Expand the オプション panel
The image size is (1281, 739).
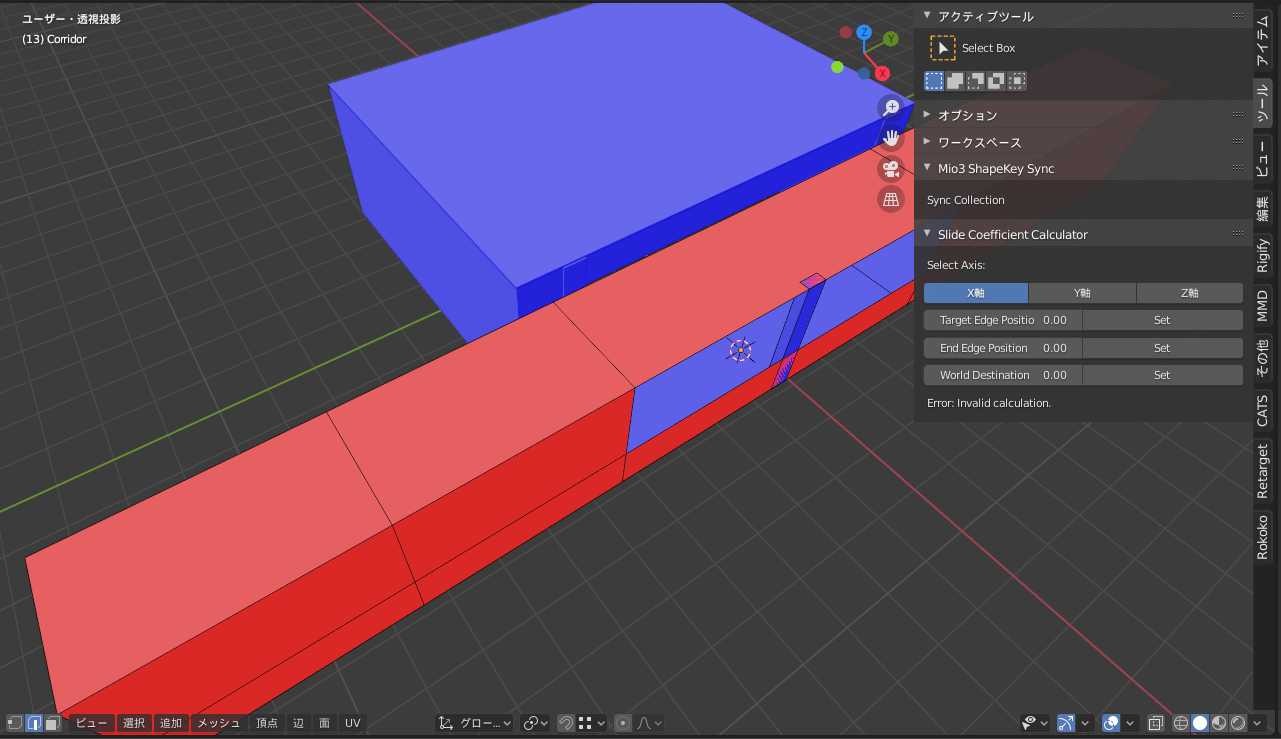927,115
